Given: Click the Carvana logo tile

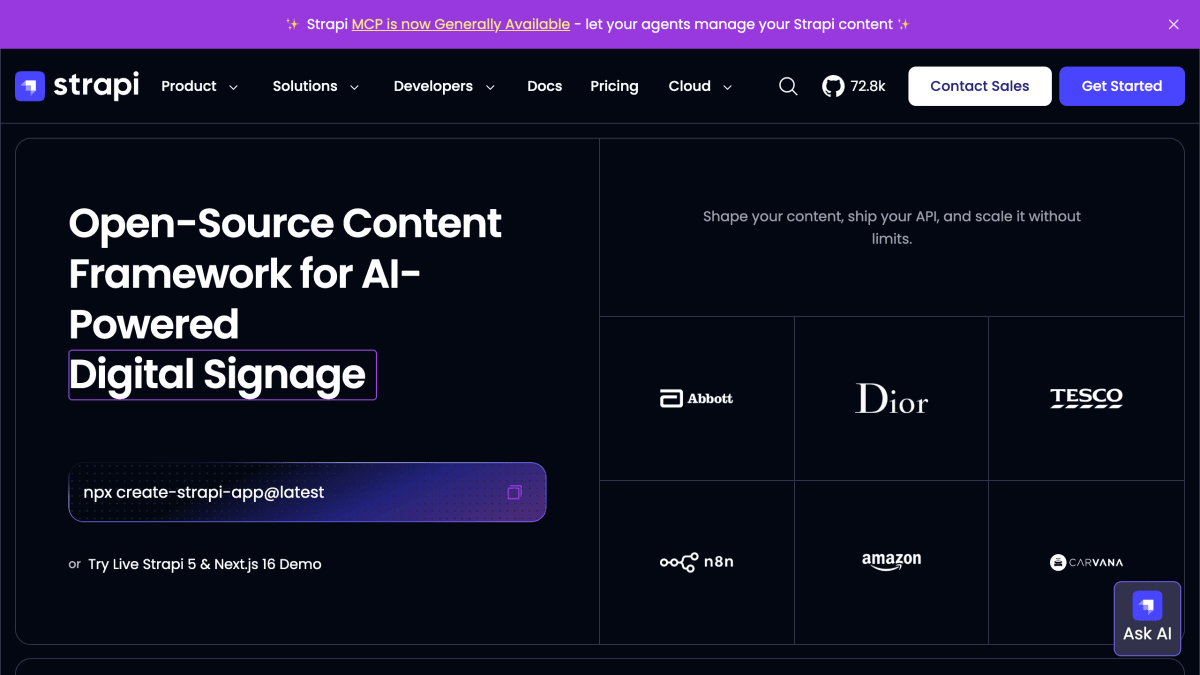Looking at the screenshot, I should click(1086, 562).
